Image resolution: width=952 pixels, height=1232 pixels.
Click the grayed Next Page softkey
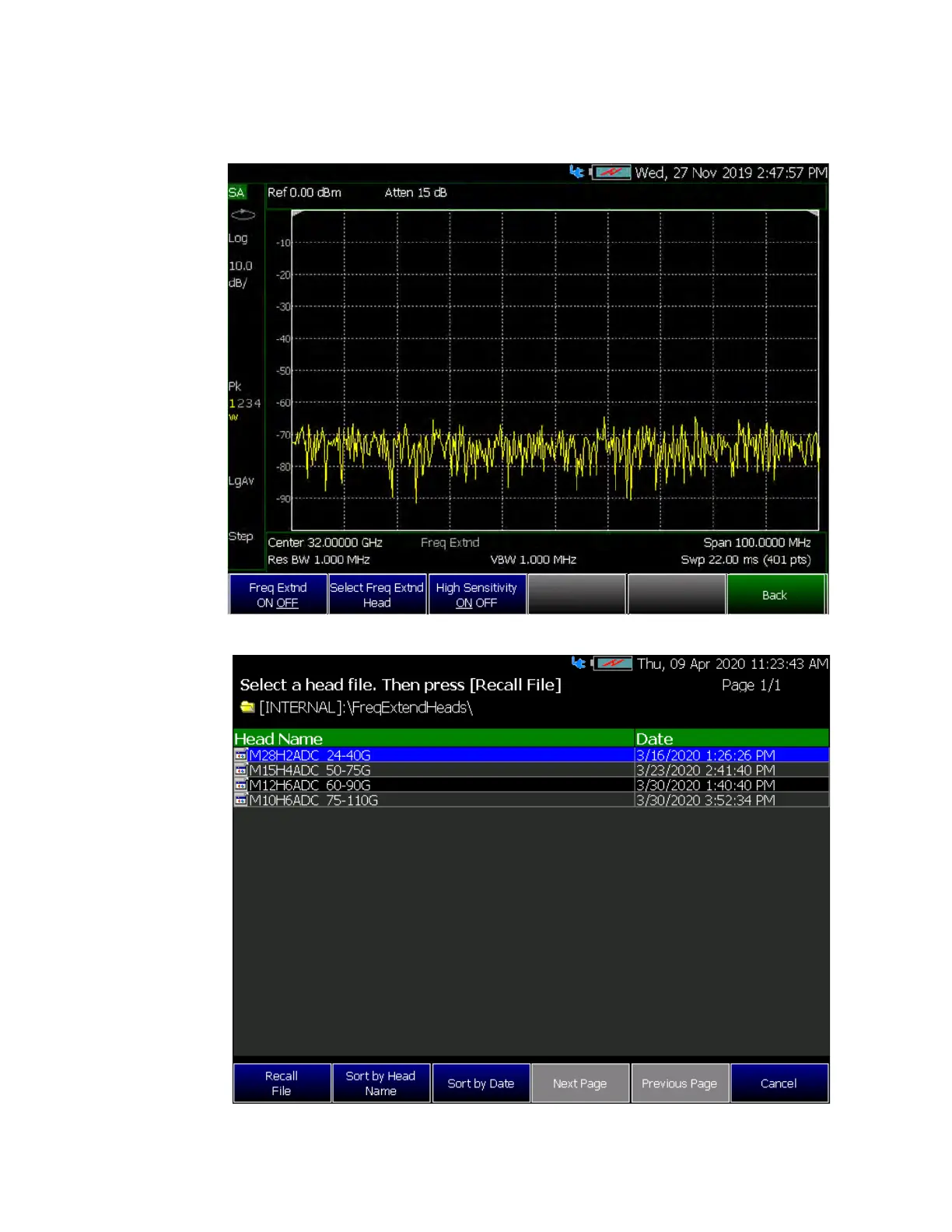580,1083
